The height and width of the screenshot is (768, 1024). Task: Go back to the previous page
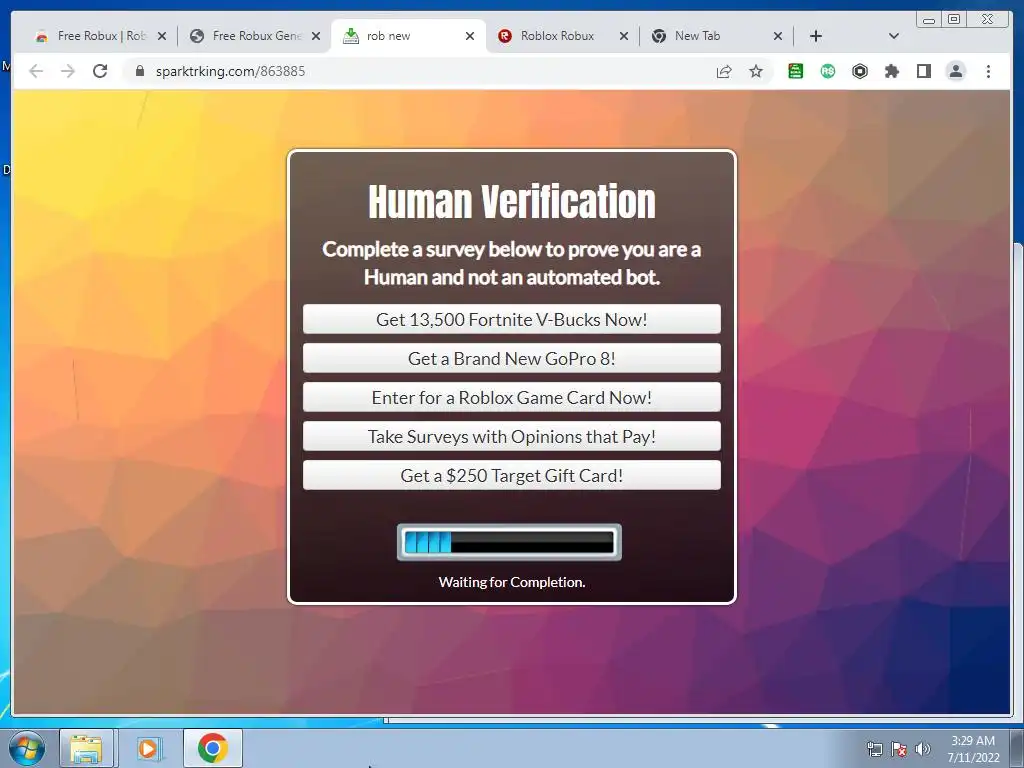pos(36,71)
